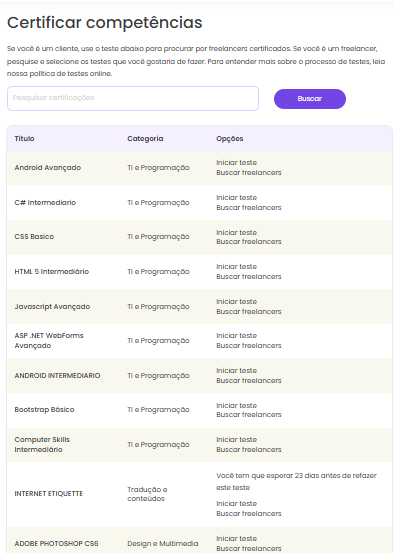Click the Categoria column header

[x=145, y=139]
